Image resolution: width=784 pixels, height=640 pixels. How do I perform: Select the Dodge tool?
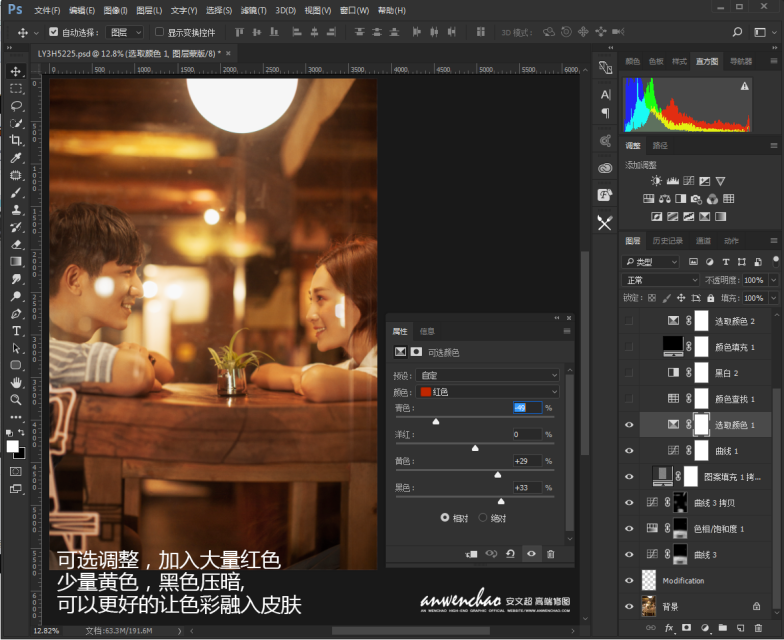(16, 296)
